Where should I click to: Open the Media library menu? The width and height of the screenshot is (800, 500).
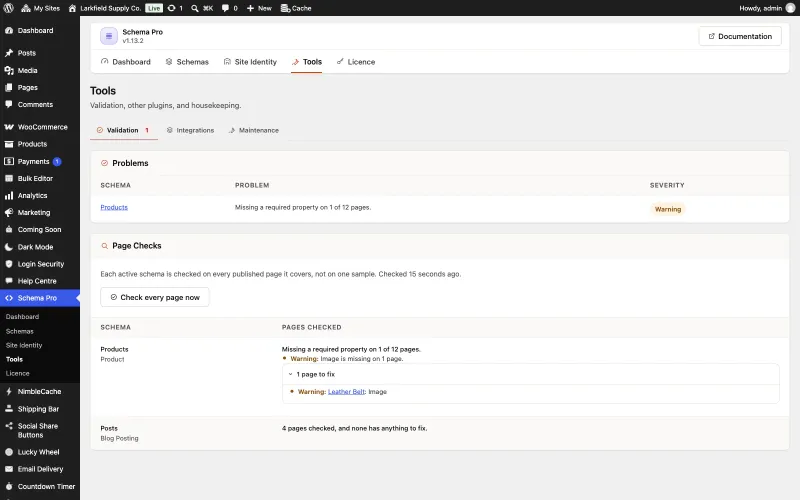coord(40,70)
